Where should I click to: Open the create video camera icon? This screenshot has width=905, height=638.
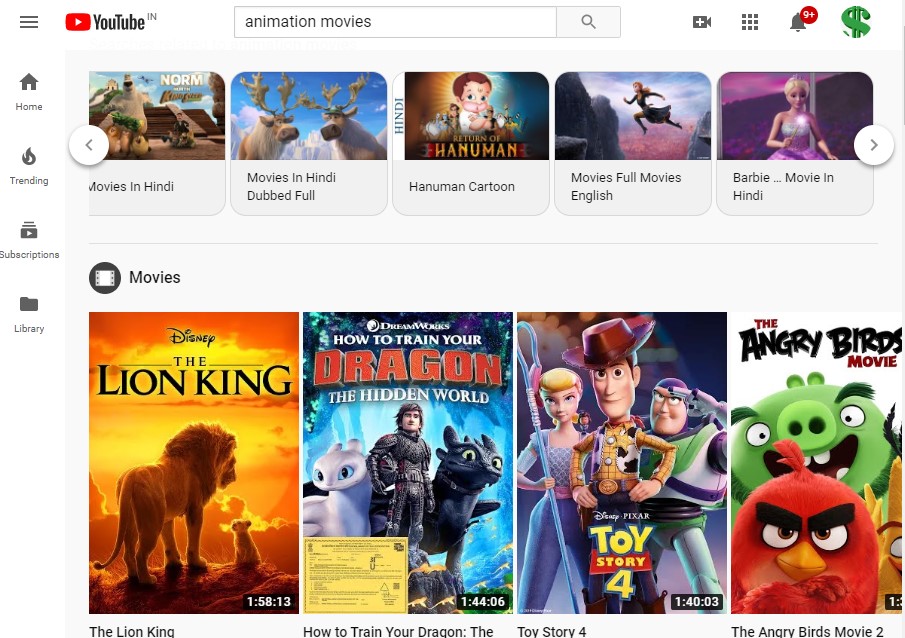point(702,22)
